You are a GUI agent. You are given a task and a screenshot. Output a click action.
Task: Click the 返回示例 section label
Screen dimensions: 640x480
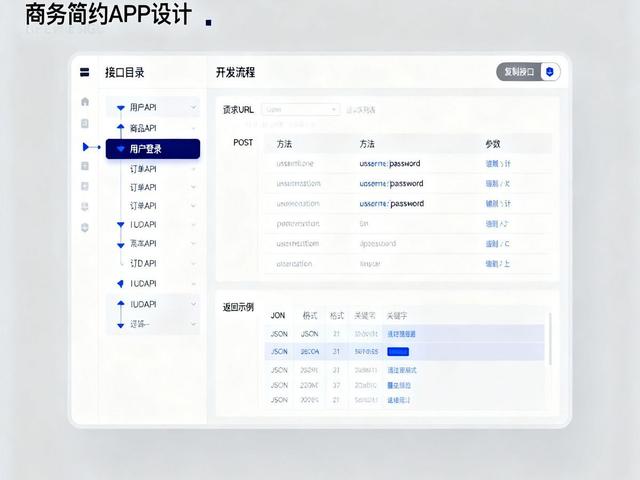238,307
